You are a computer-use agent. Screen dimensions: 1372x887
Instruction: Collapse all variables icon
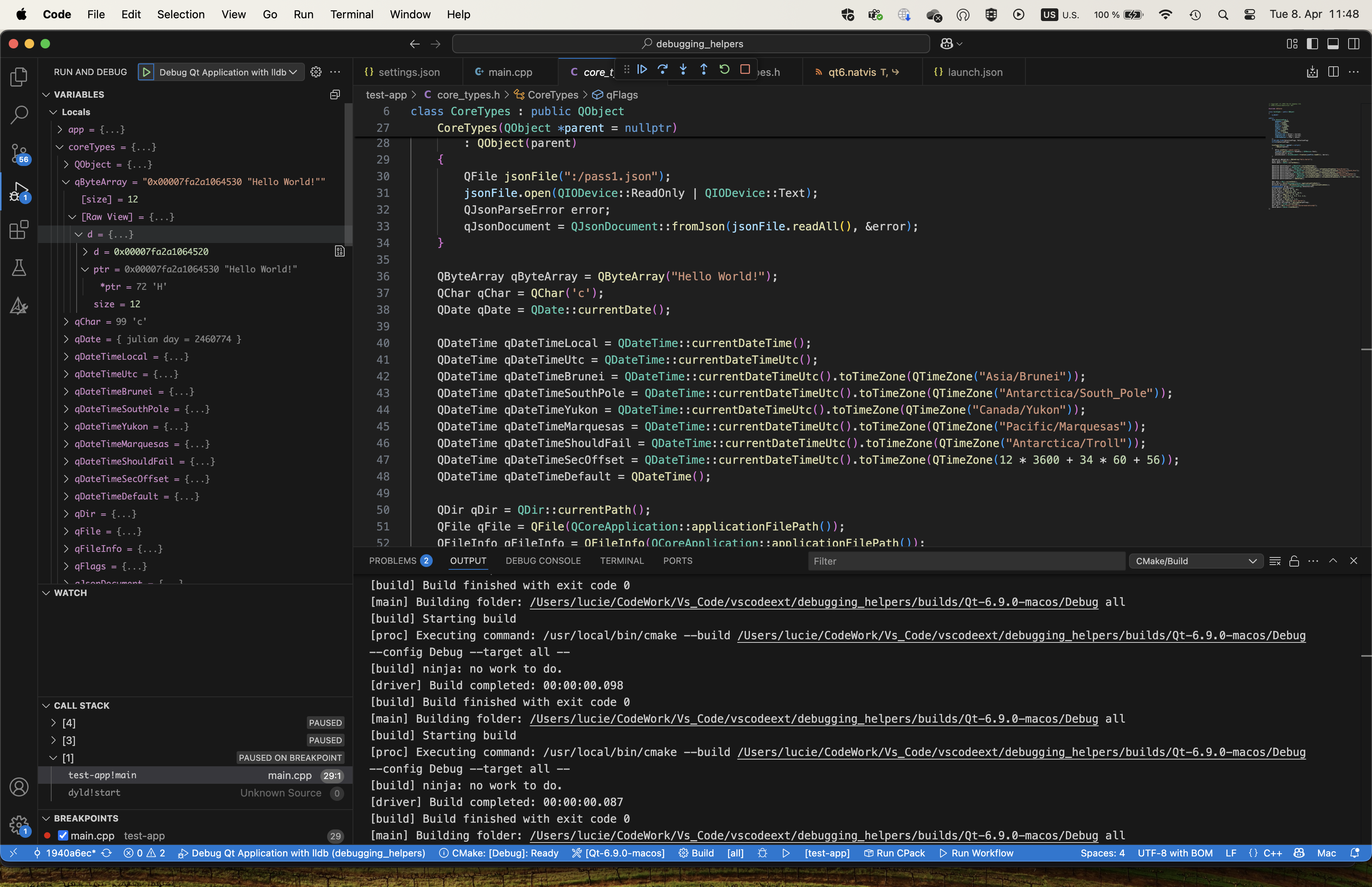point(335,94)
